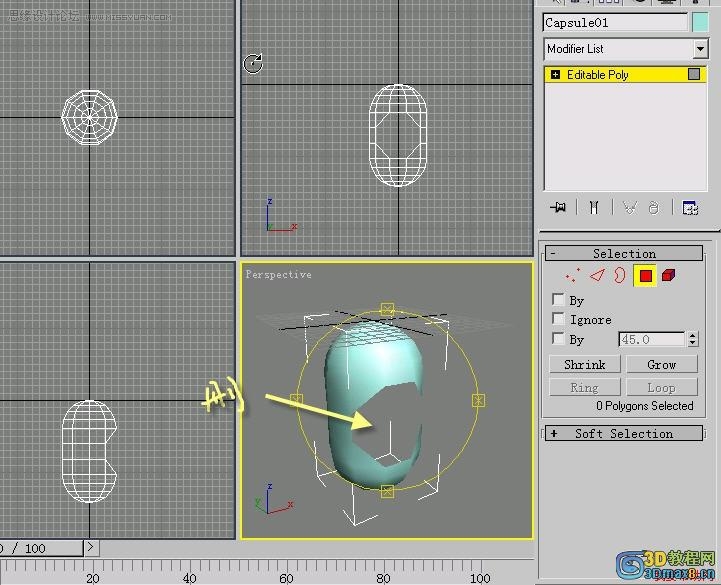Screen dimensions: 721x585
Task: Select Editable Poly in modifier stack
Action: point(625,75)
